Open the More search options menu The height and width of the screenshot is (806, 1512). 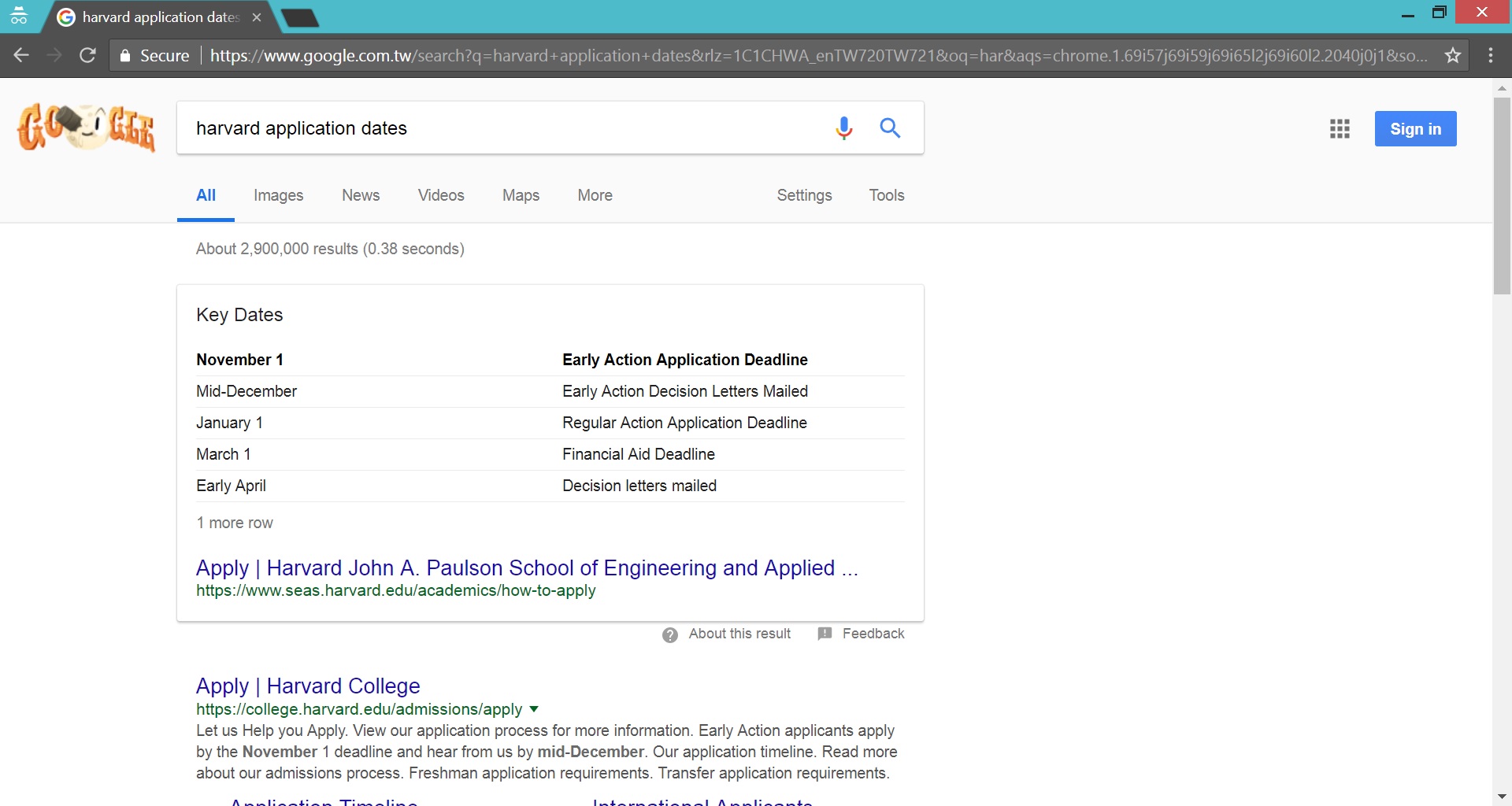click(595, 195)
